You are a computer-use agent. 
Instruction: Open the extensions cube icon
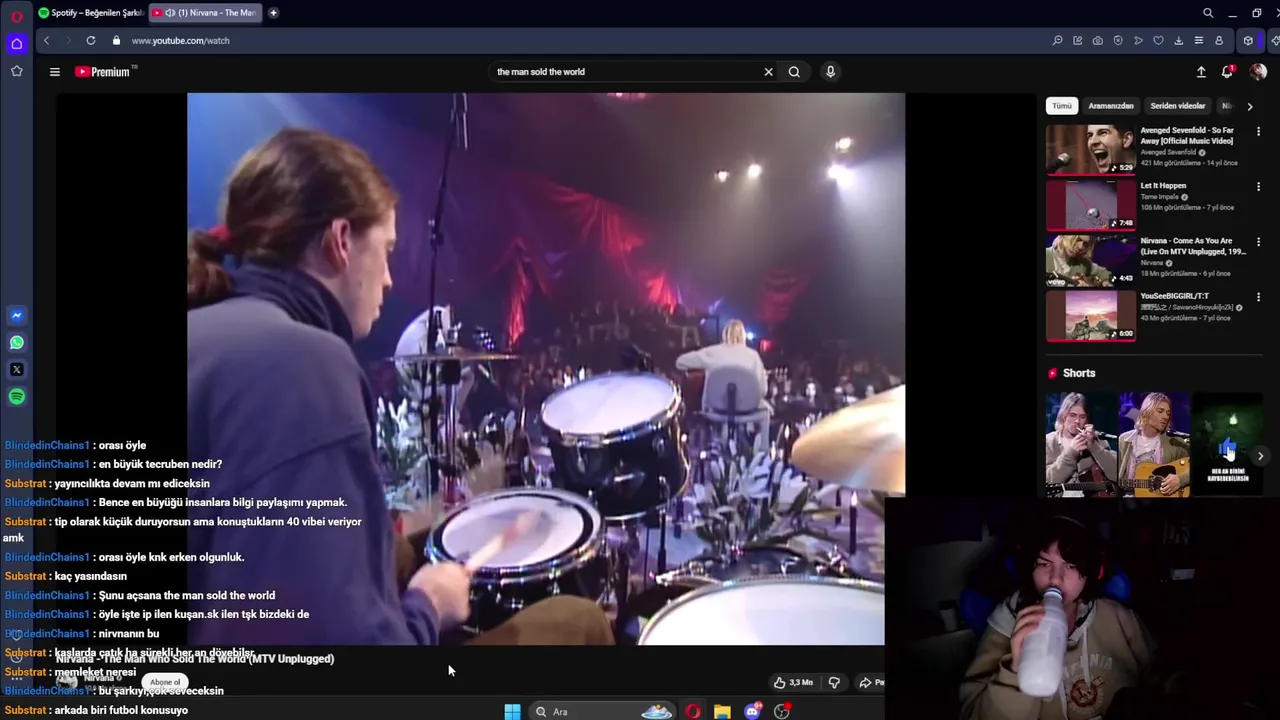tap(1248, 41)
